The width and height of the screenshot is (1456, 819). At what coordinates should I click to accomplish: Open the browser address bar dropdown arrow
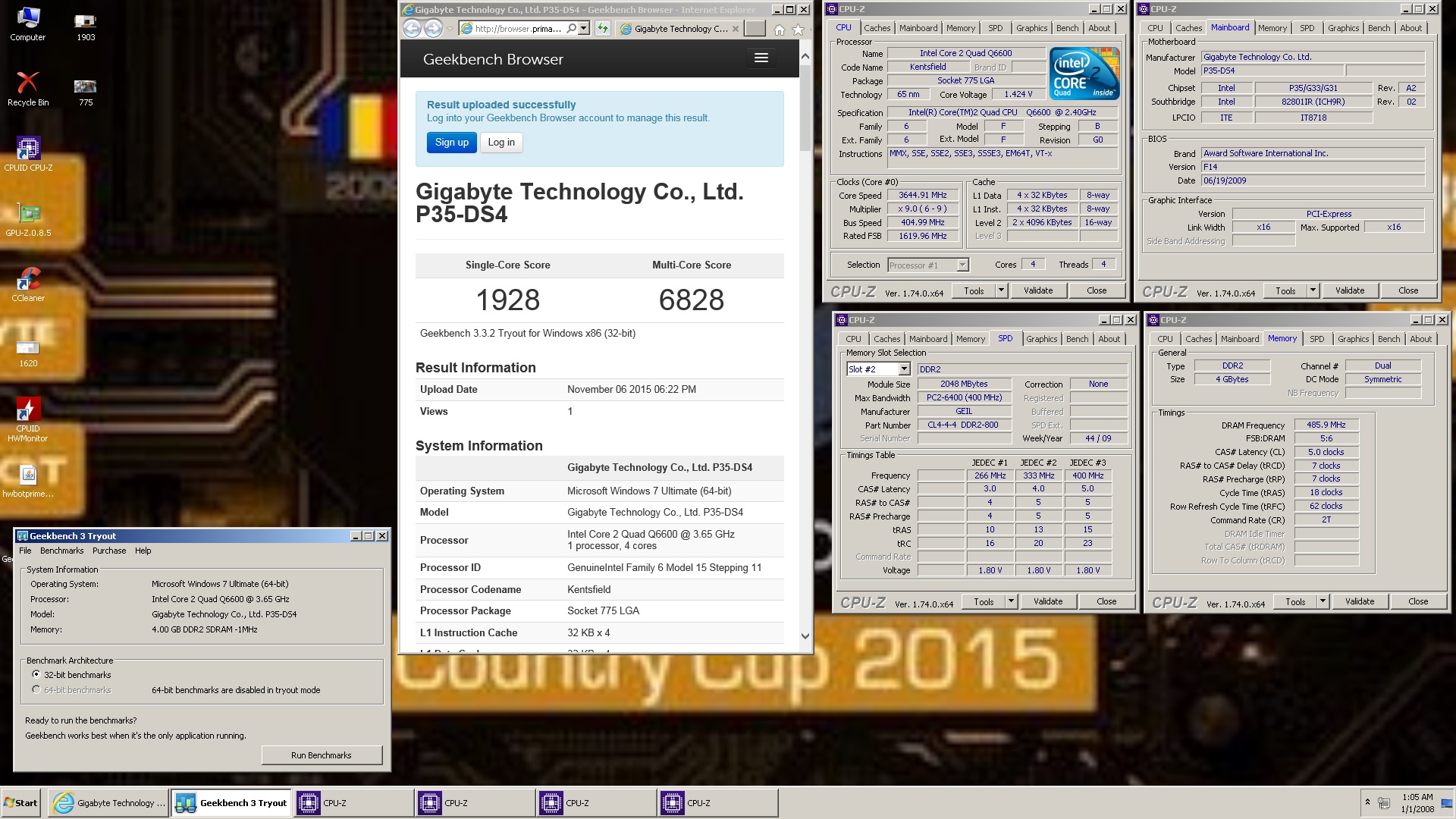(584, 29)
